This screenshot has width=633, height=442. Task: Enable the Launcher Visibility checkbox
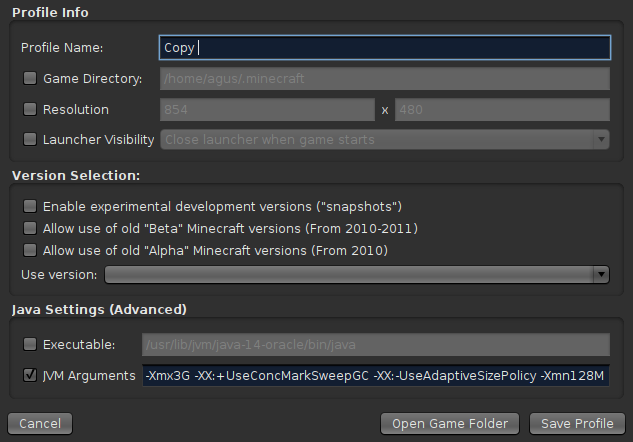coord(30,140)
